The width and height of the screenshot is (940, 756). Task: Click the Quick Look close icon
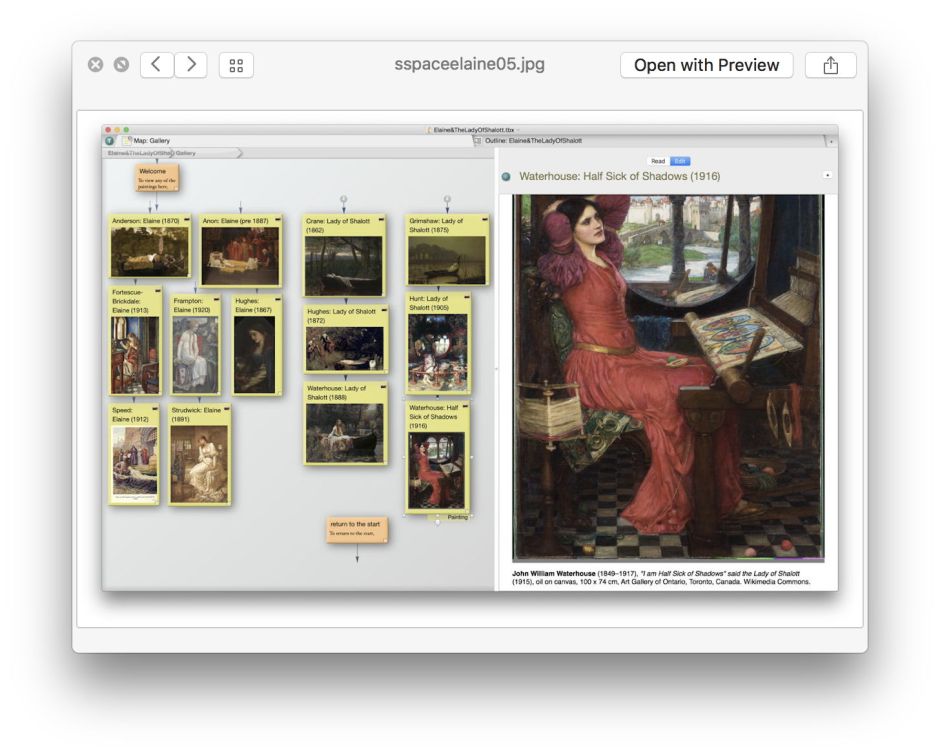click(95, 65)
